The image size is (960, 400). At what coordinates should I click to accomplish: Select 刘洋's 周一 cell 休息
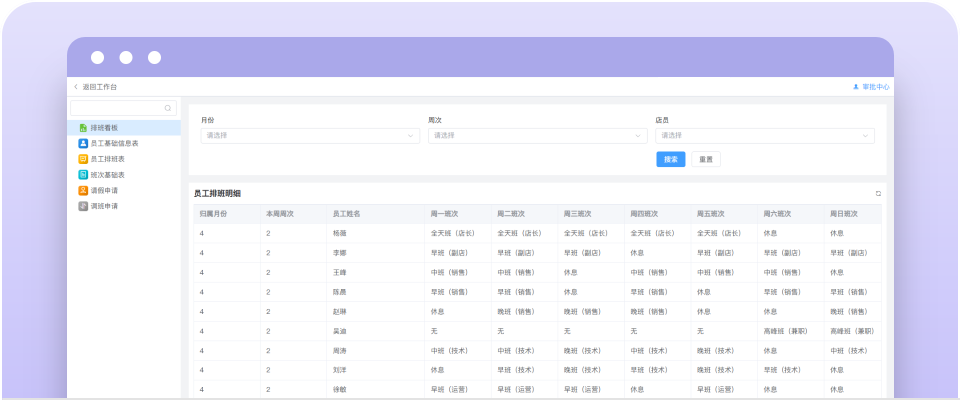click(x=437, y=370)
